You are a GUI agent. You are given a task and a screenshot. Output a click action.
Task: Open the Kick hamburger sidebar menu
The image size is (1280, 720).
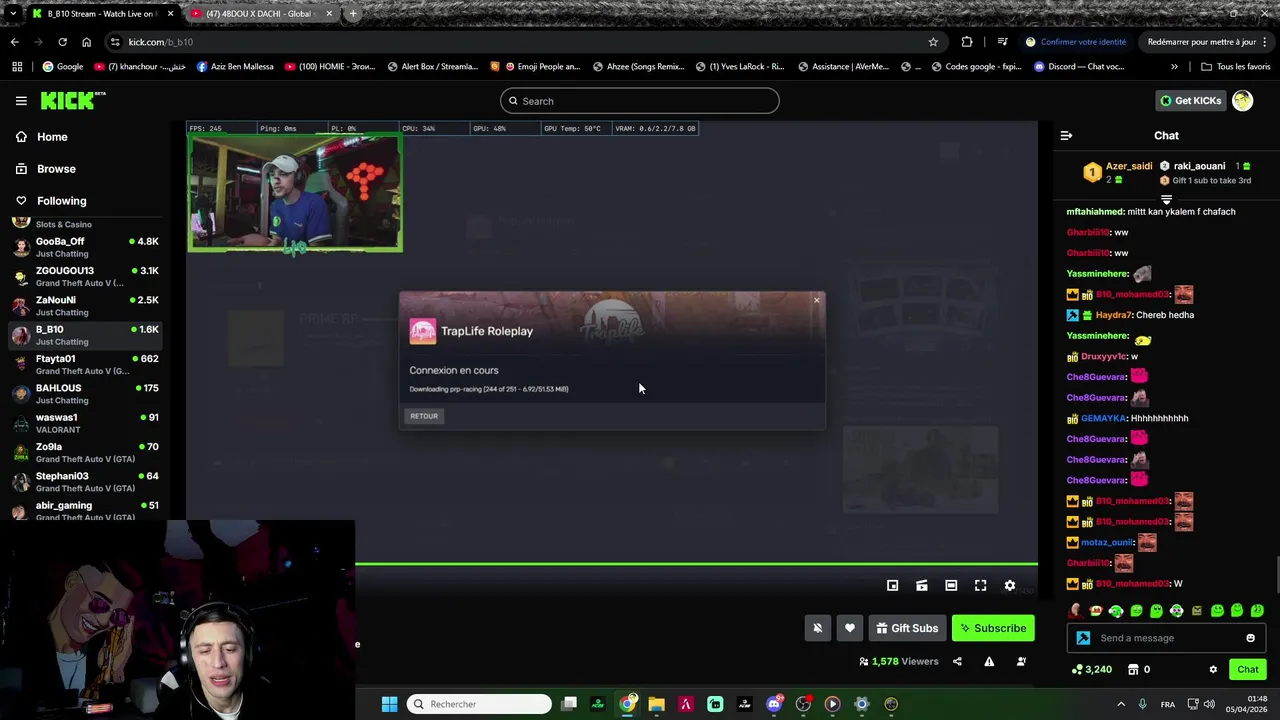coord(21,101)
